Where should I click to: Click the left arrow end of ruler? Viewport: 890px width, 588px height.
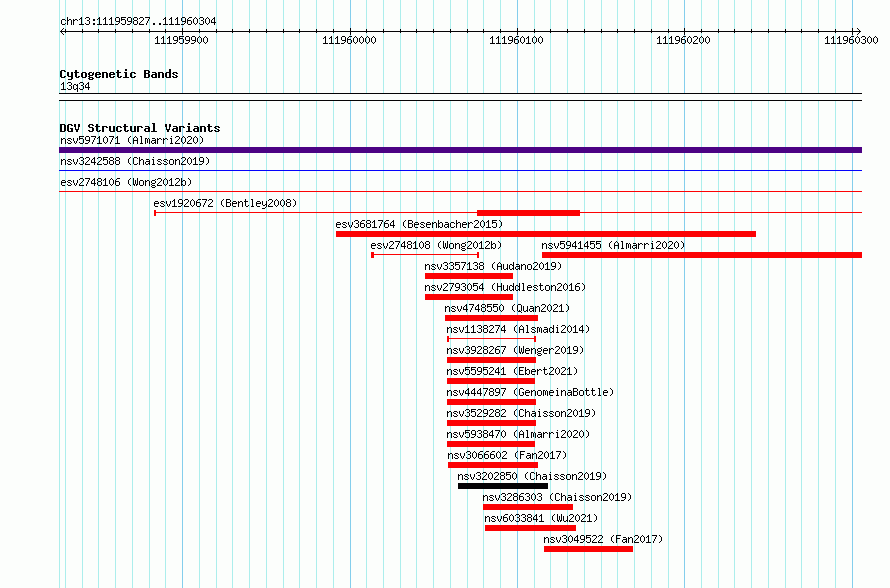(x=62, y=32)
